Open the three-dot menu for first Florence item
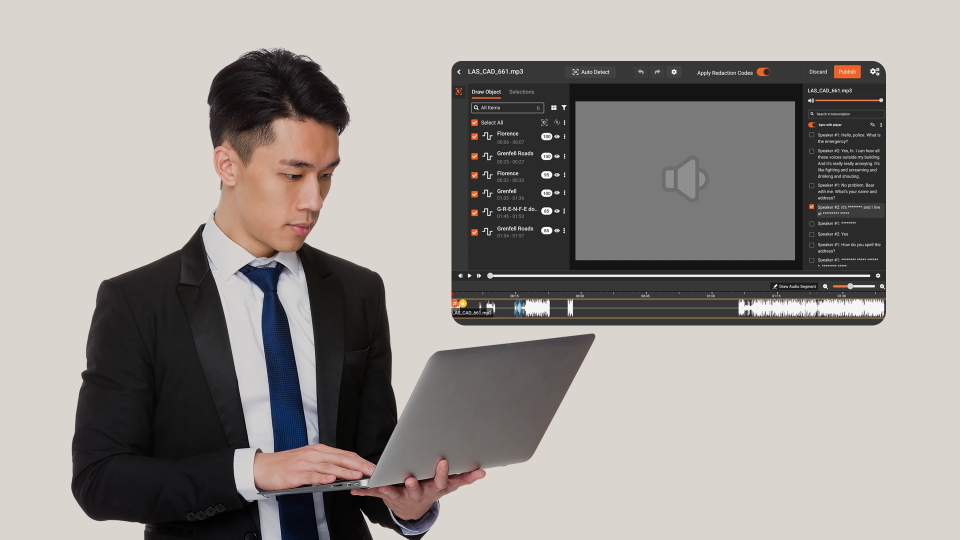 pyautogui.click(x=565, y=136)
